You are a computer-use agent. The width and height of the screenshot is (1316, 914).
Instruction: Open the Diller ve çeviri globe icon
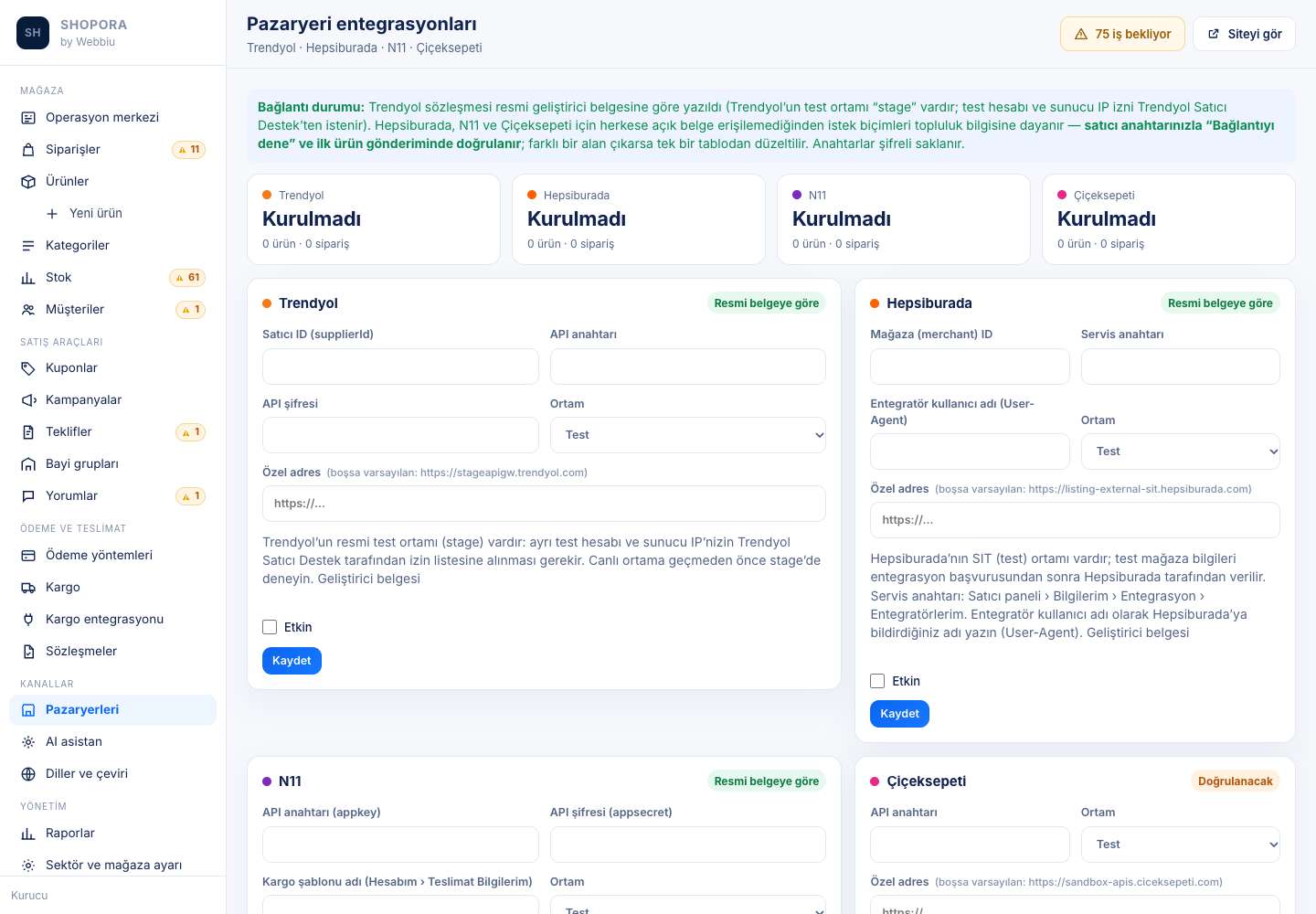[x=28, y=774]
